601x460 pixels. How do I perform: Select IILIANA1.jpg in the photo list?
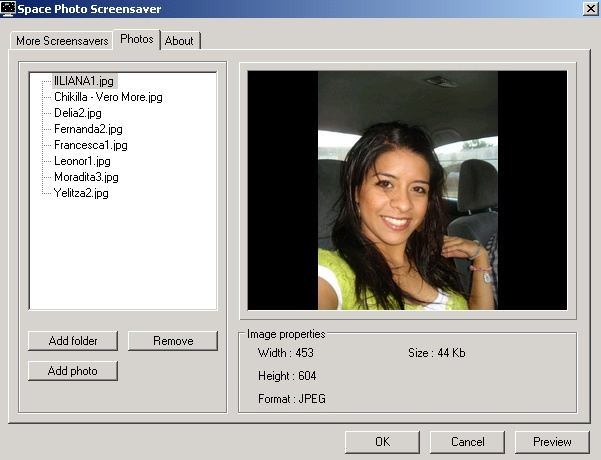point(85,81)
